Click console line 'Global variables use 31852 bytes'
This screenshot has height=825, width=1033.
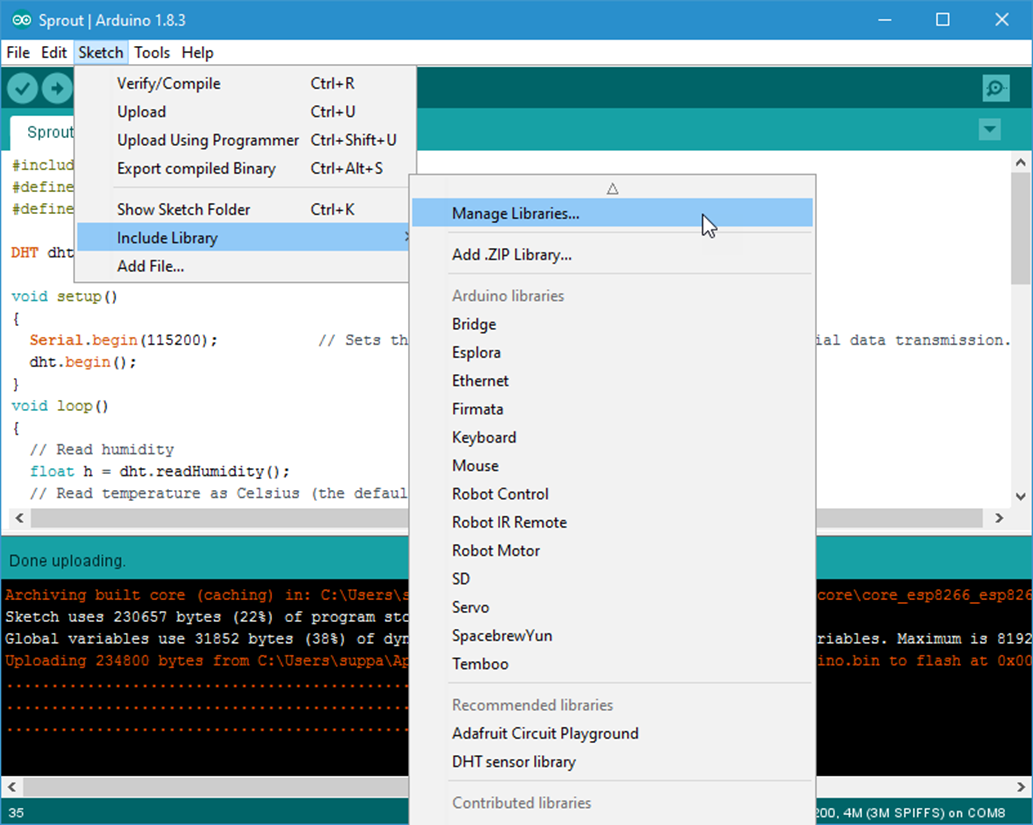[x=207, y=639]
